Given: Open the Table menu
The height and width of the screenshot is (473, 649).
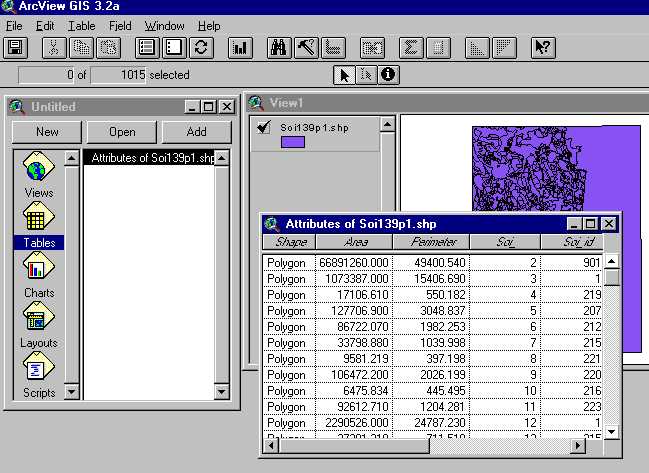Looking at the screenshot, I should (x=82, y=26).
